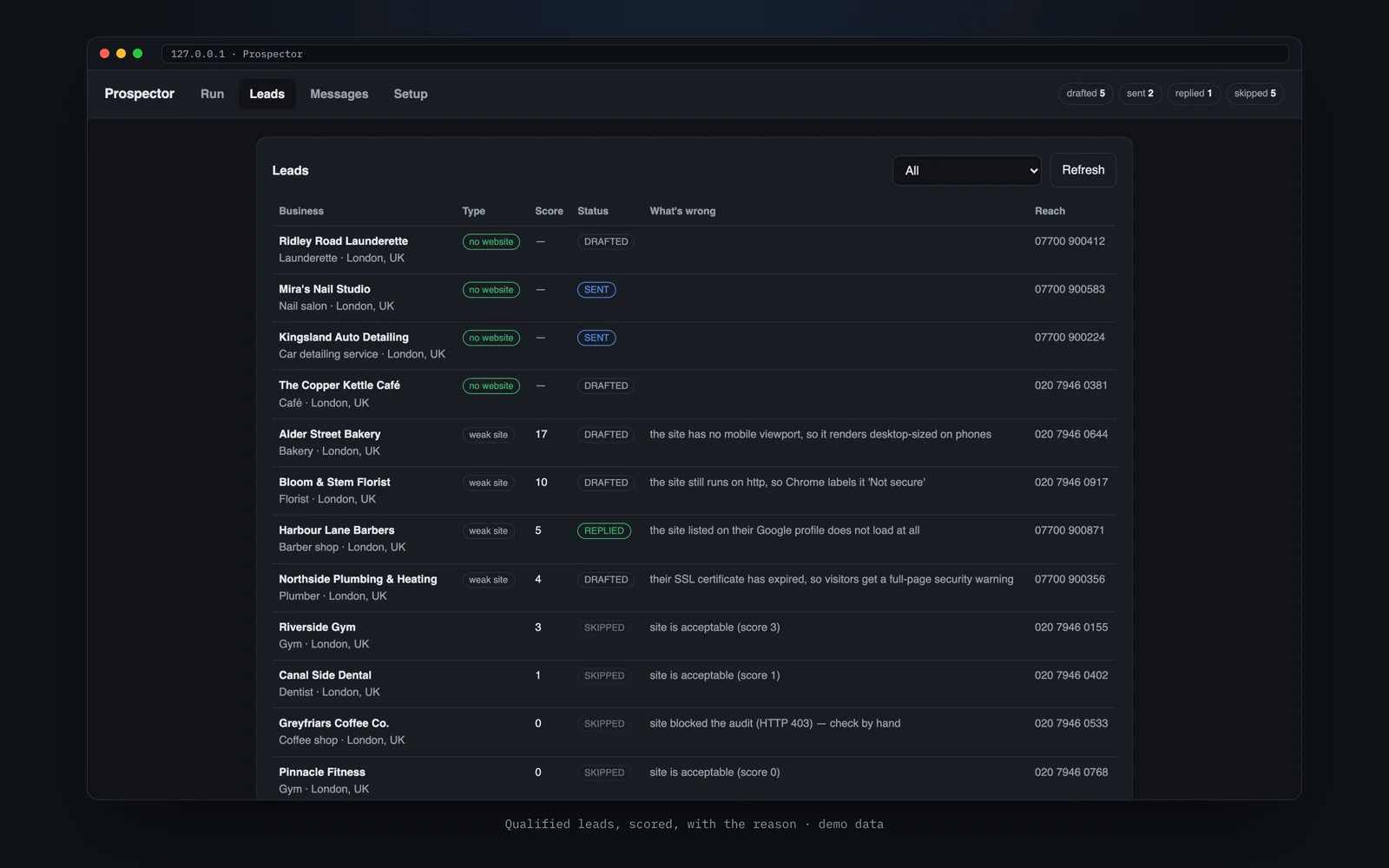Go to the Setup tab

coord(411,94)
